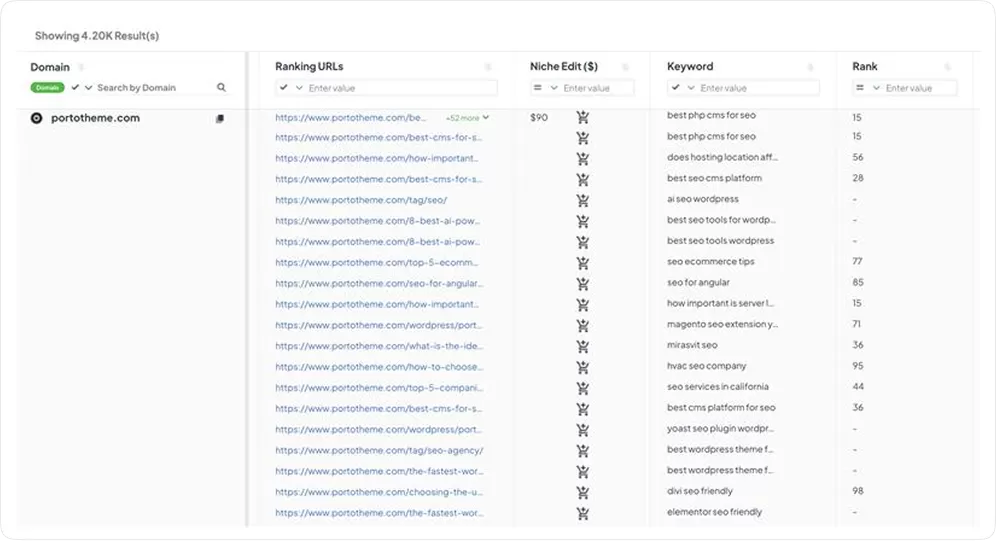
Task: Click the copy icon next to portotheme.com
Action: [x=220, y=119]
